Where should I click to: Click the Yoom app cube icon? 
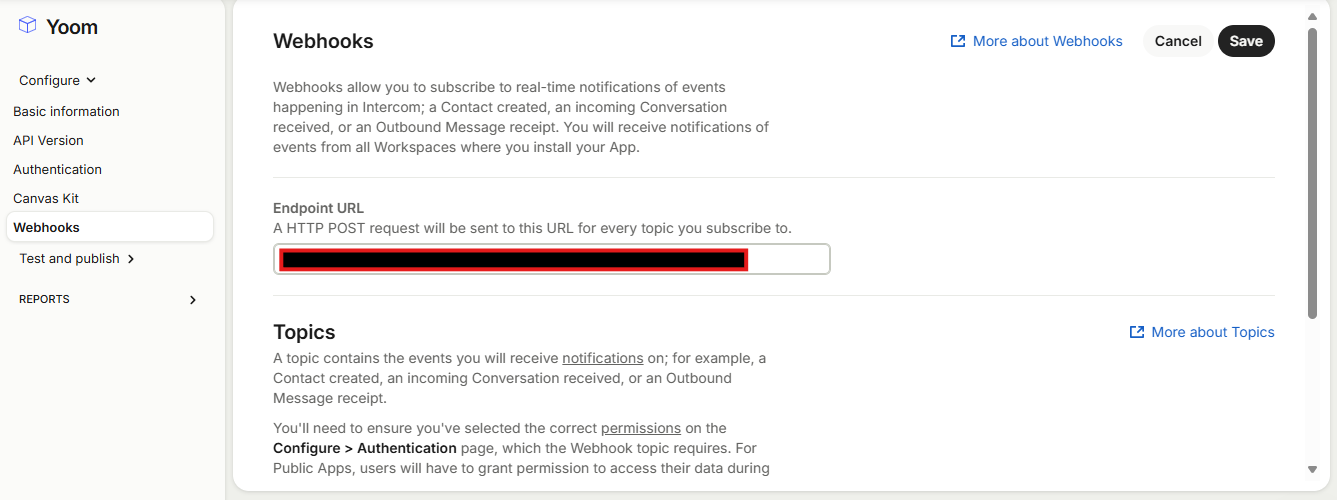28,26
